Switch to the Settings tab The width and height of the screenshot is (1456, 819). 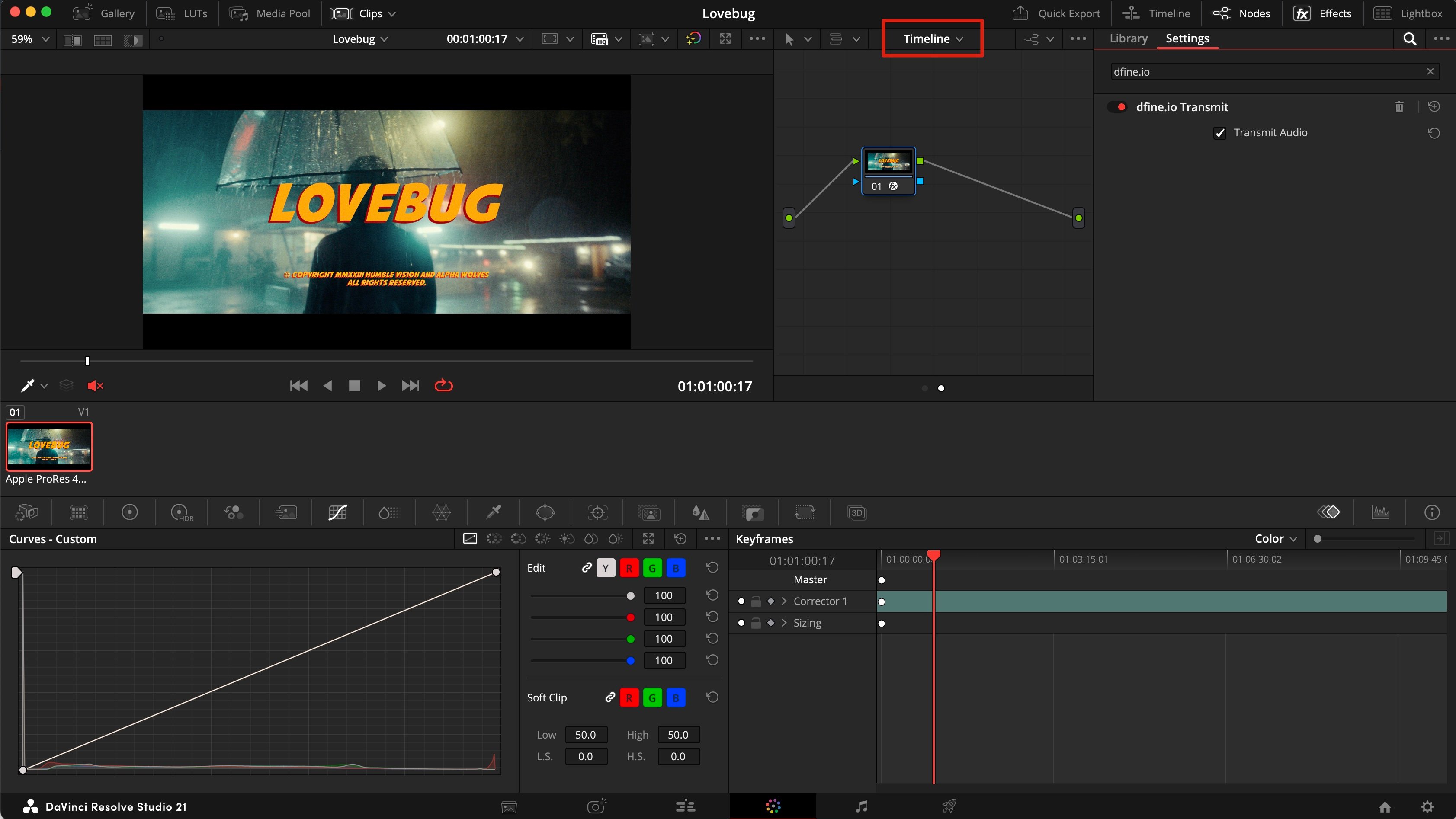pos(1187,38)
